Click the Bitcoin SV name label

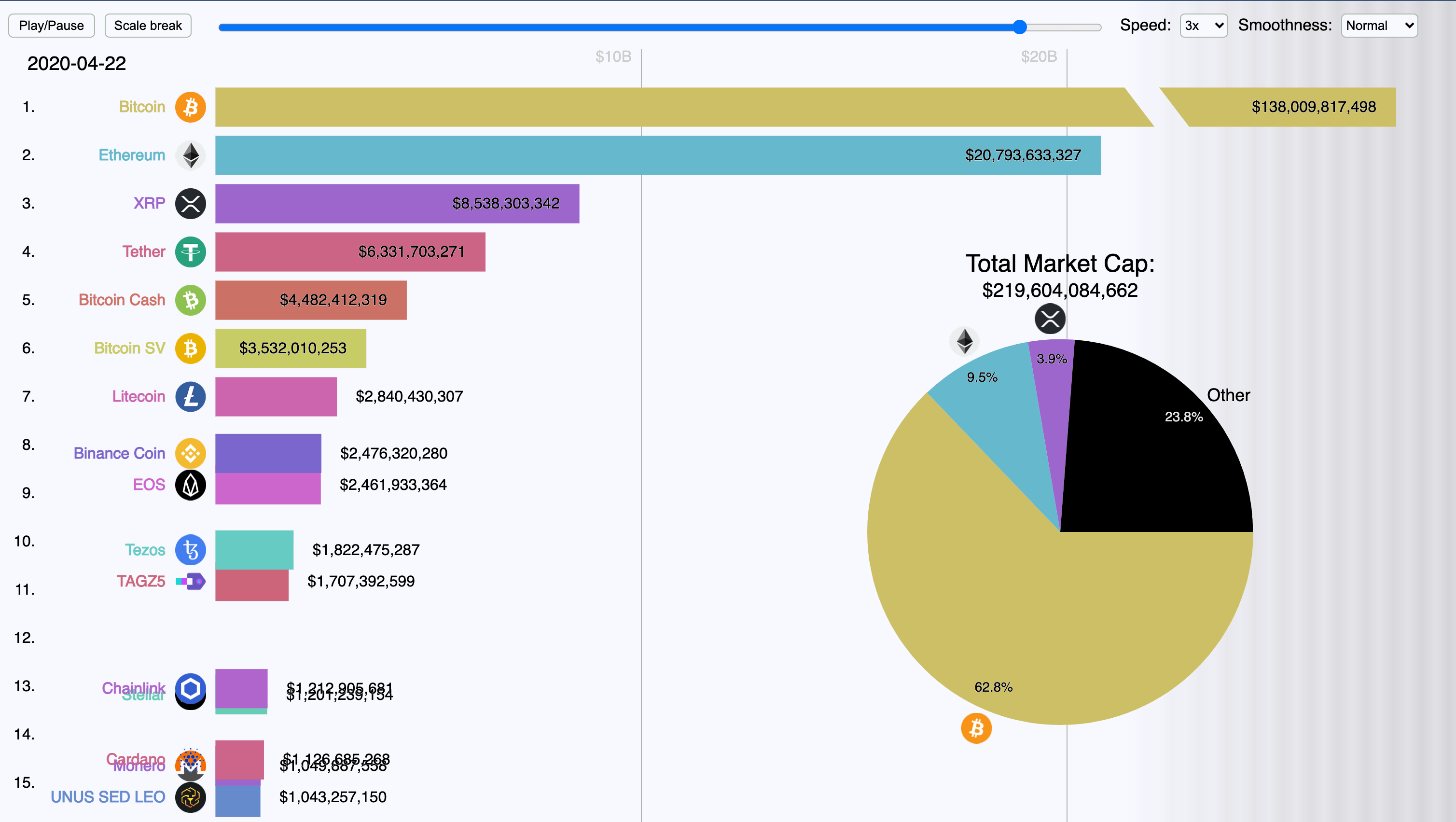tap(129, 348)
